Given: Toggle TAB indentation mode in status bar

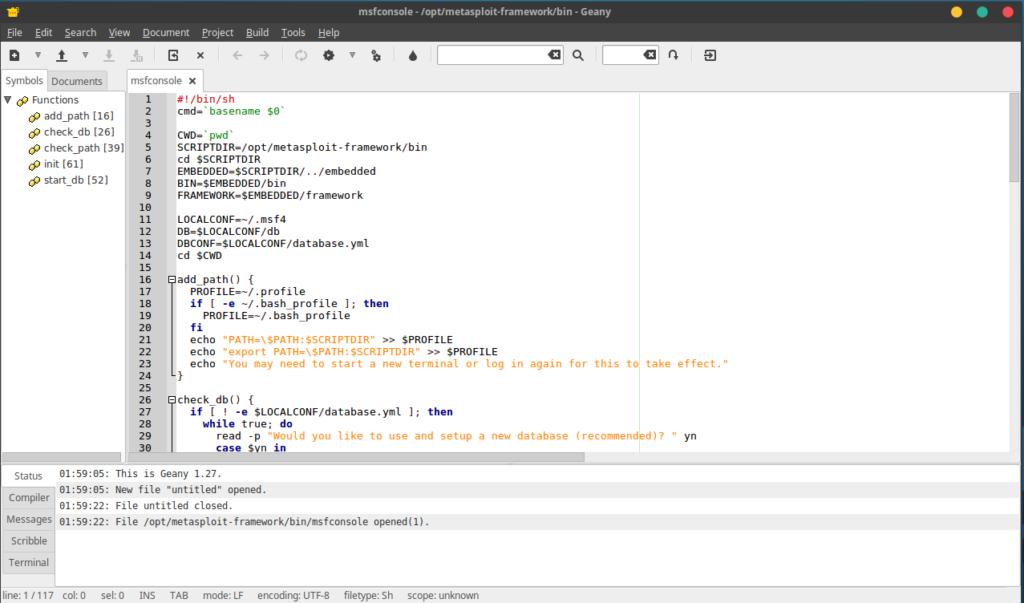Looking at the screenshot, I should 178,595.
